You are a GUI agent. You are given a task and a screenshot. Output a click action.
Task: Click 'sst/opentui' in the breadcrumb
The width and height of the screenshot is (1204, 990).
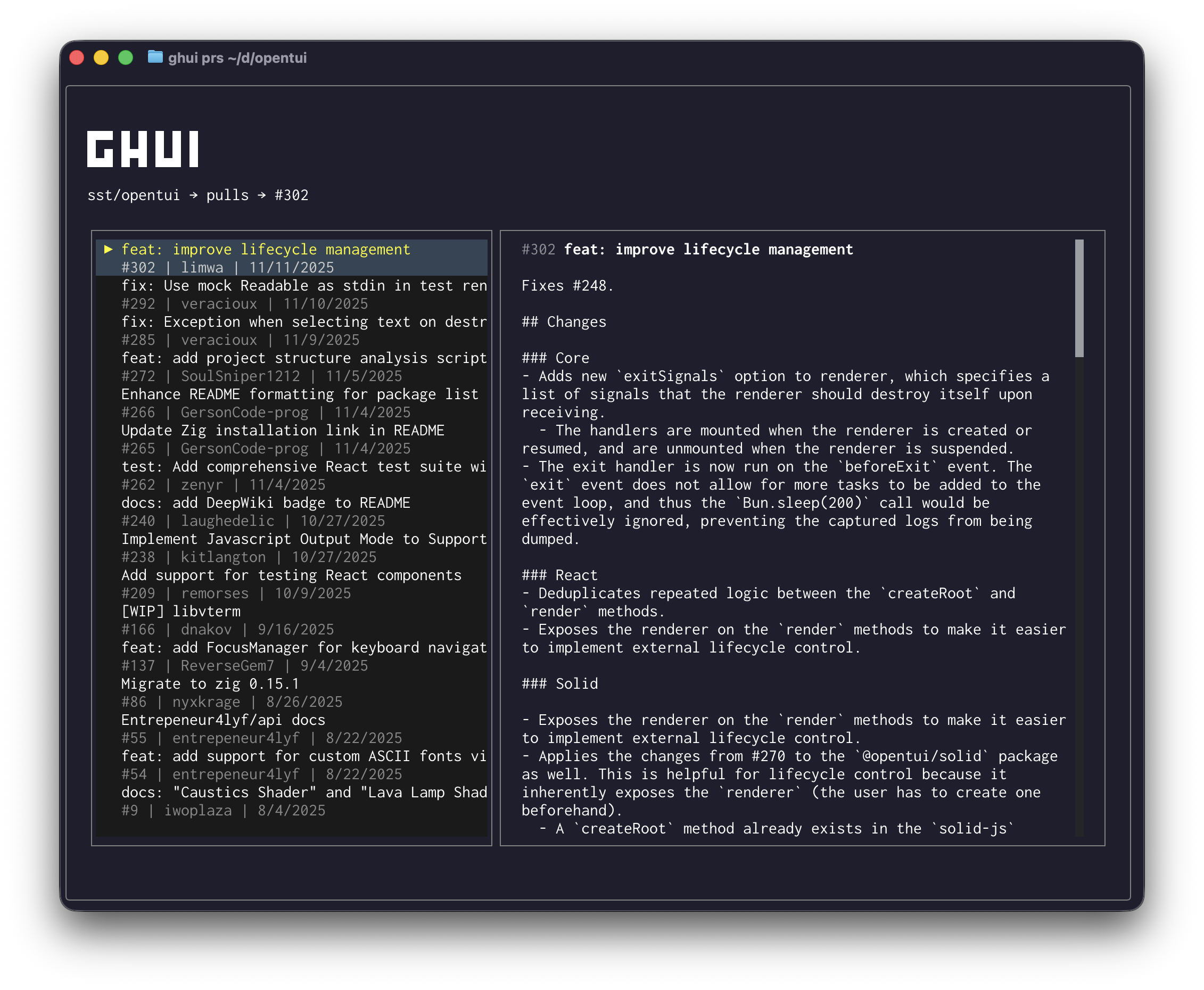(x=135, y=195)
